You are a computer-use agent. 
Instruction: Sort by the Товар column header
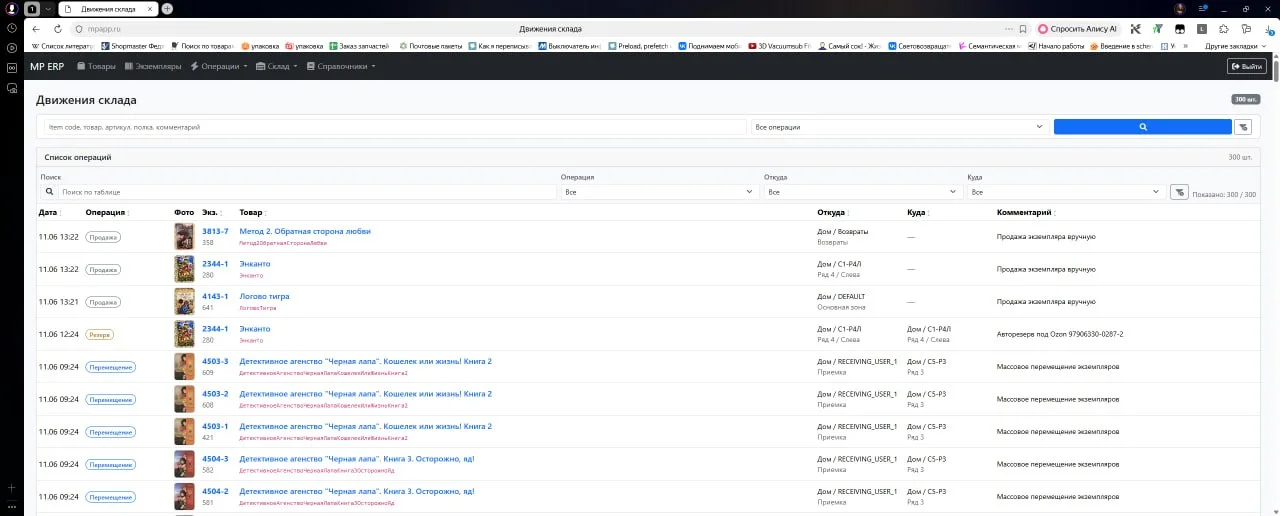(251, 213)
